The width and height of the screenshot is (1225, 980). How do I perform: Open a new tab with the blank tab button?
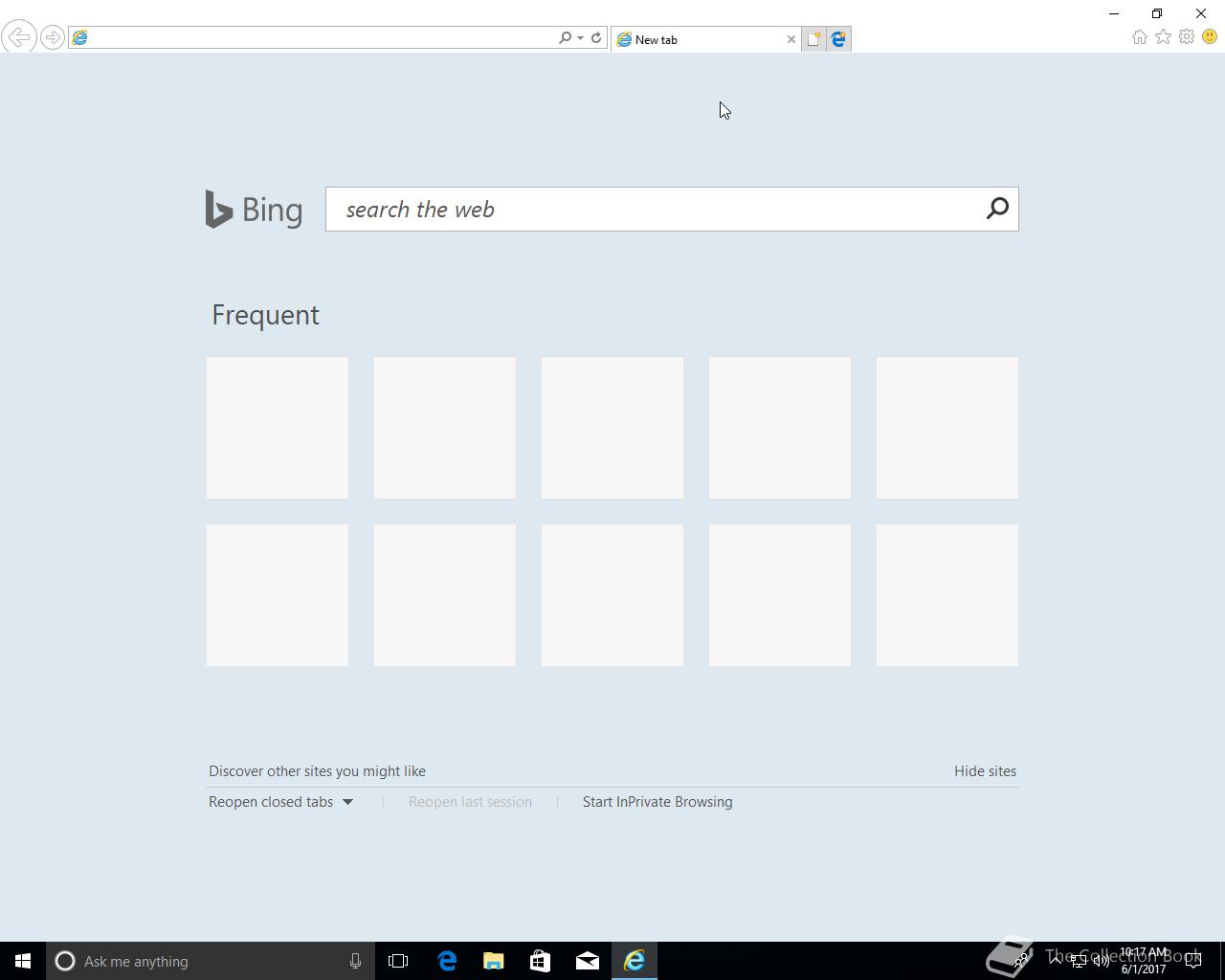click(x=813, y=39)
